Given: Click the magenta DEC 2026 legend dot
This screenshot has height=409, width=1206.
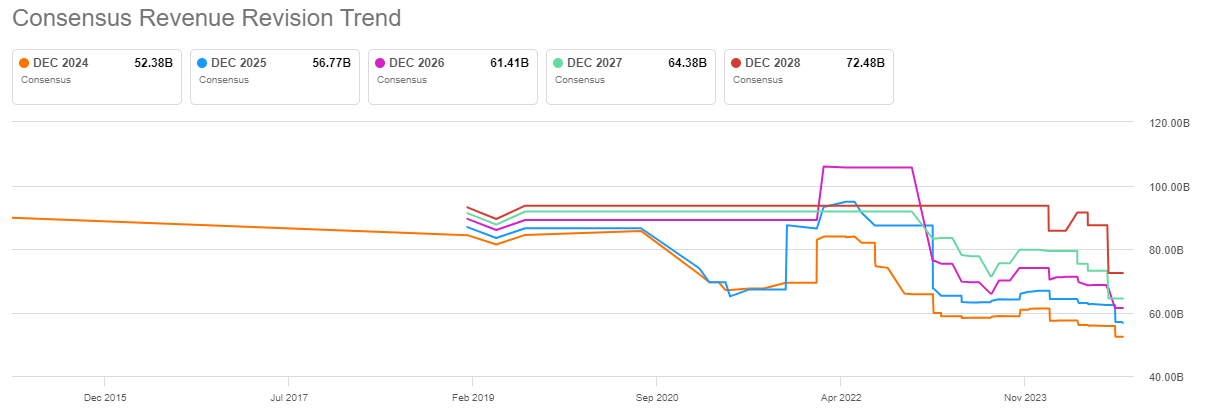Looking at the screenshot, I should click(x=380, y=63).
